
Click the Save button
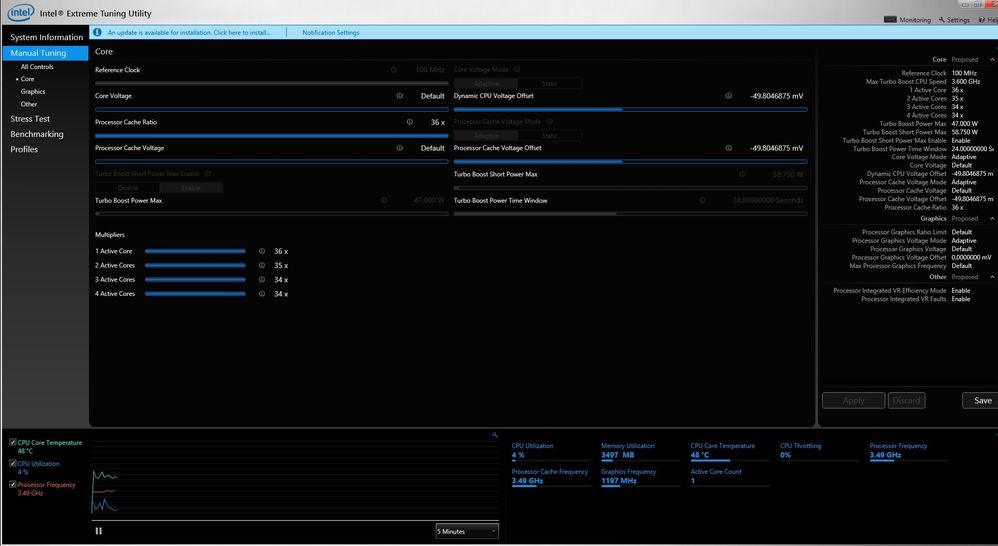click(981, 400)
